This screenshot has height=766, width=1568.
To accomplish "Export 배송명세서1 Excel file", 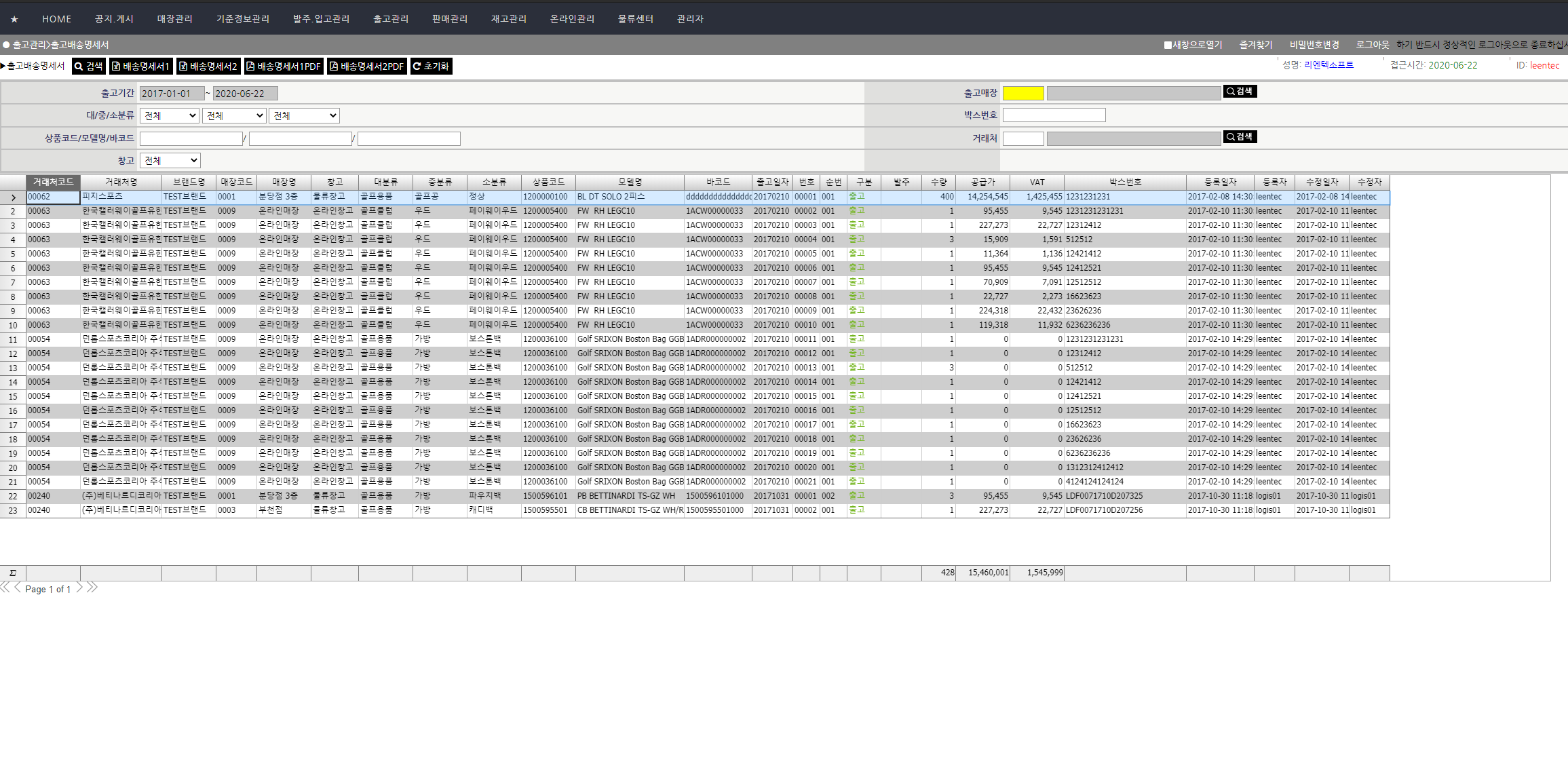I will click(x=140, y=66).
